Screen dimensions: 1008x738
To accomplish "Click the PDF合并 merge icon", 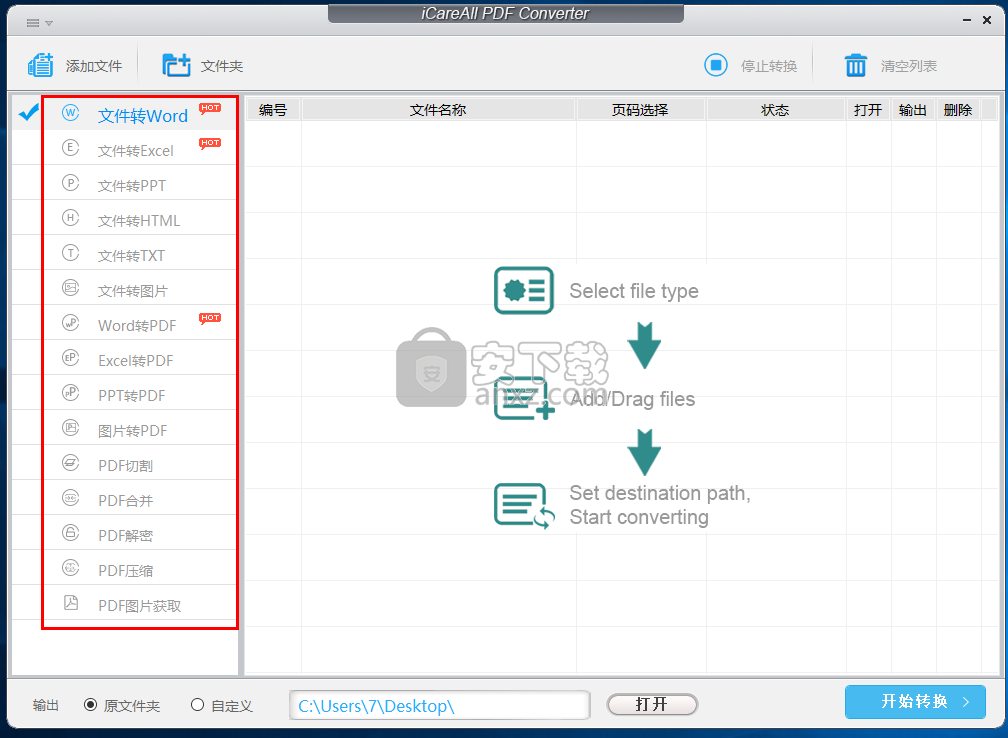I will 71,498.
